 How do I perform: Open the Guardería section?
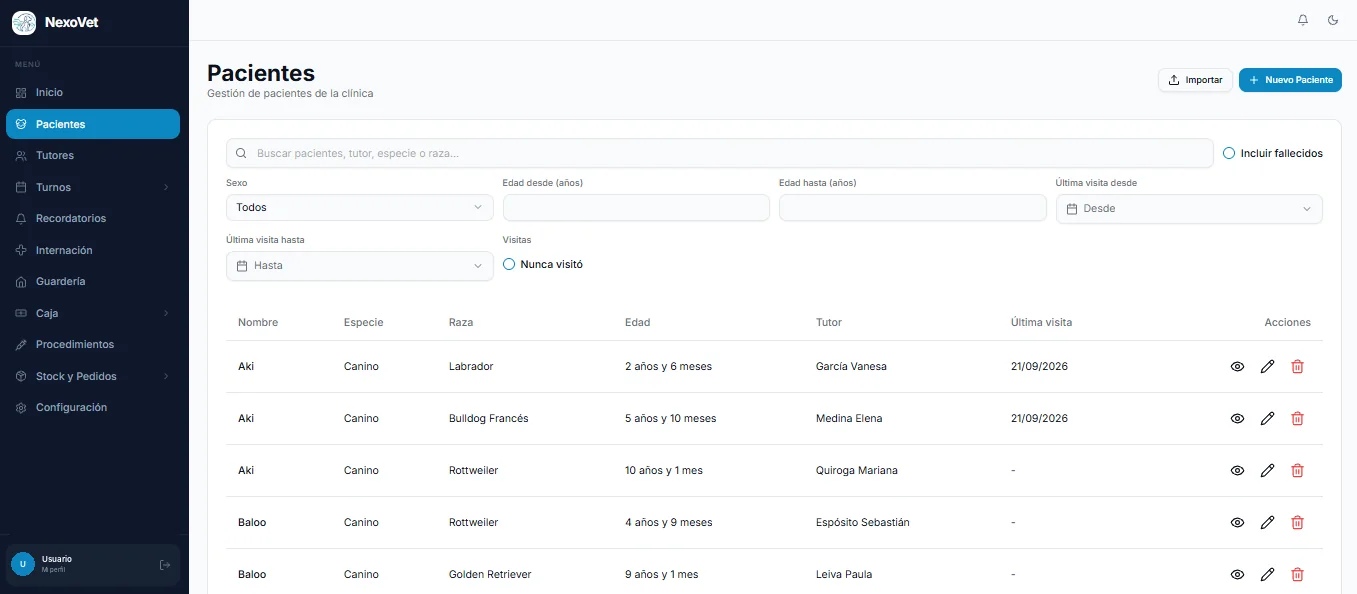pyautogui.click(x=93, y=282)
